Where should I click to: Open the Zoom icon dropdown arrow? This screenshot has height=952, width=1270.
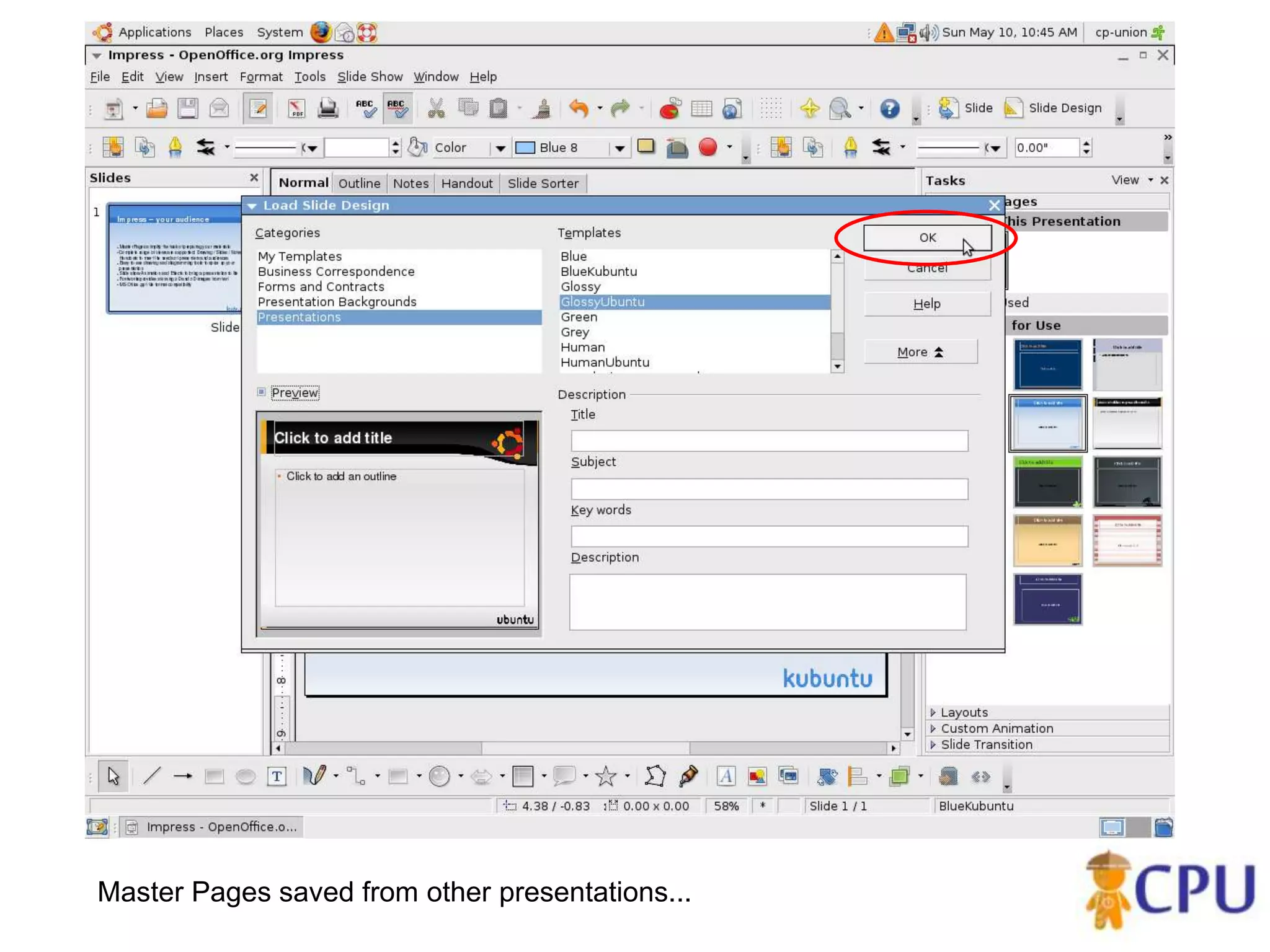[861, 108]
